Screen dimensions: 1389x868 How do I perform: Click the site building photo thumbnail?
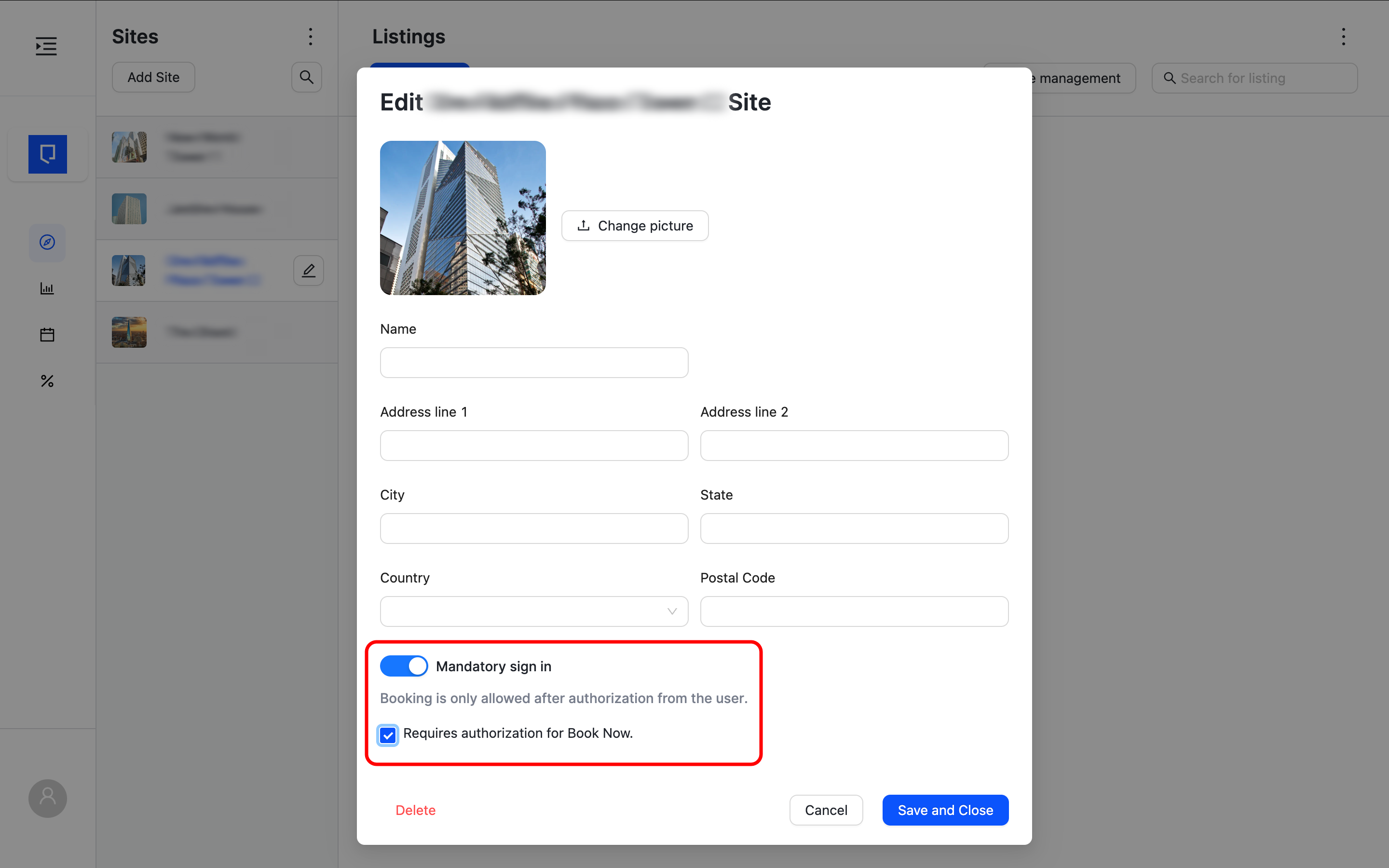463,217
